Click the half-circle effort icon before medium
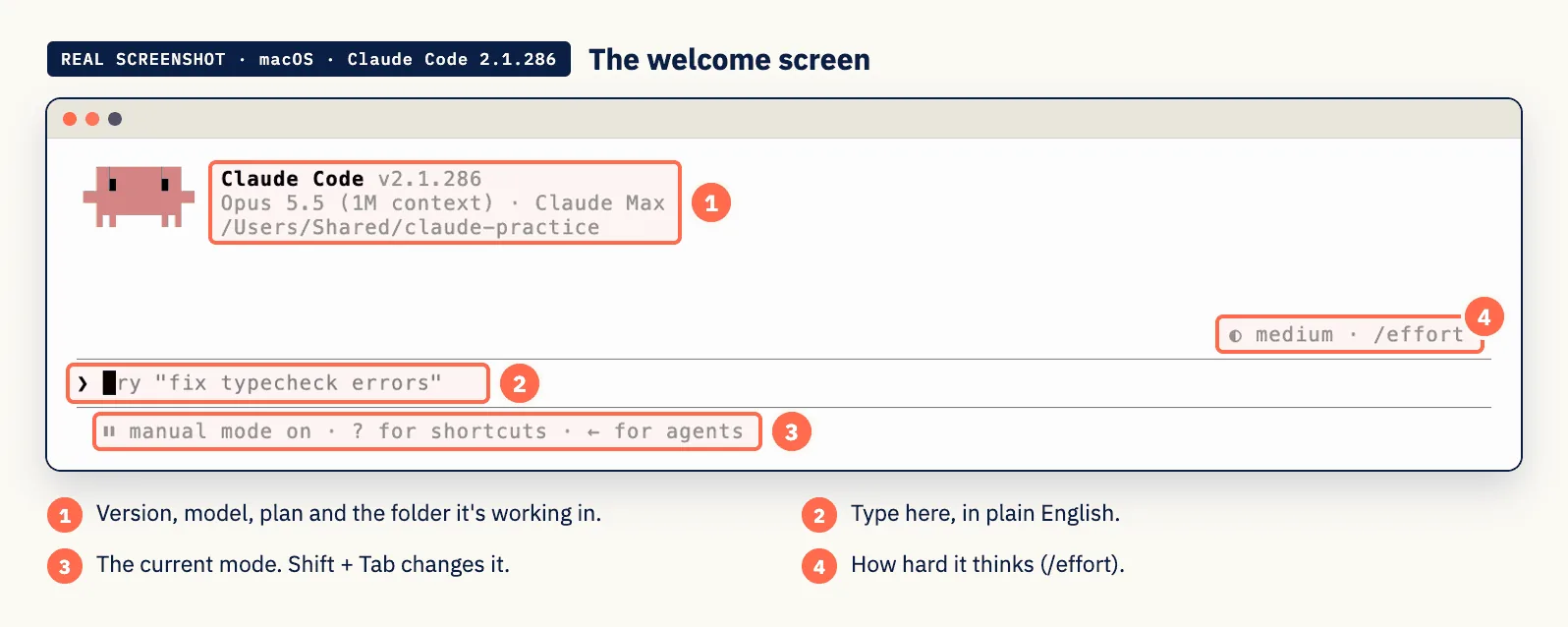Screen dimensions: 1568x627 tap(1235, 335)
